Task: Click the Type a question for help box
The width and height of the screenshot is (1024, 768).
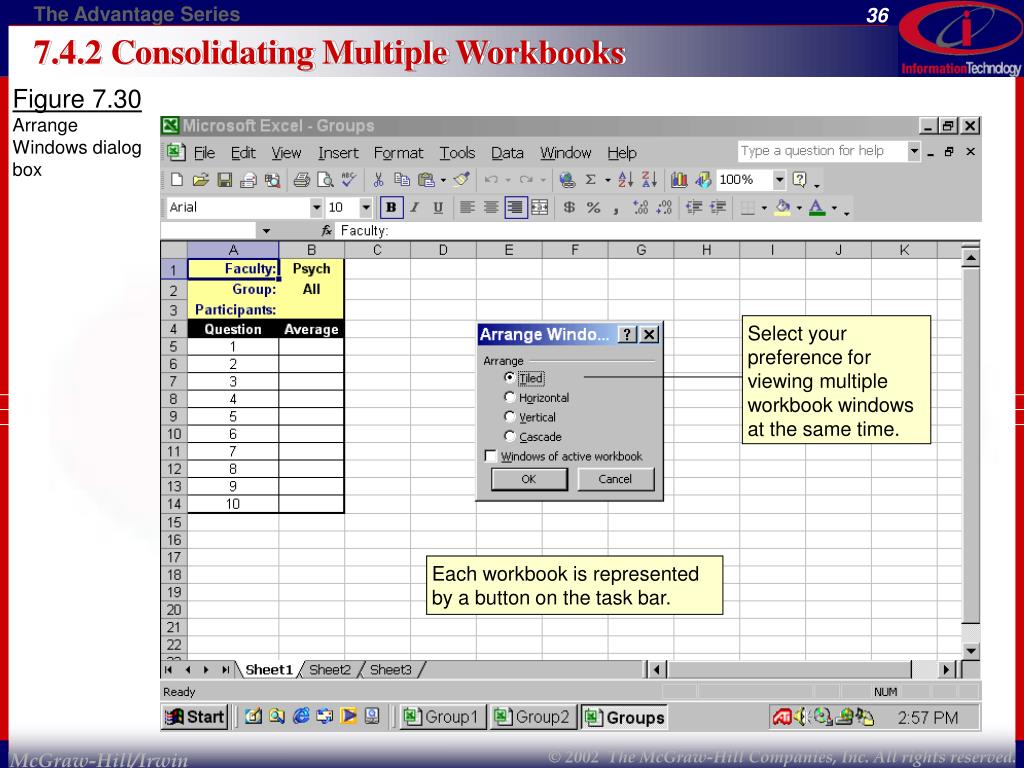Action: [x=822, y=152]
